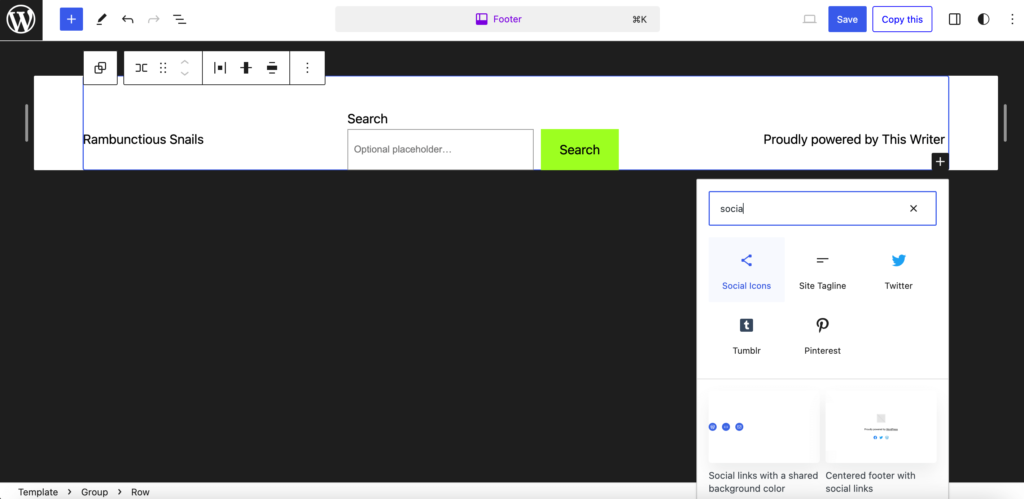Image resolution: width=1024 pixels, height=499 pixels.
Task: Open the change items justification control
Action: pyautogui.click(x=220, y=68)
